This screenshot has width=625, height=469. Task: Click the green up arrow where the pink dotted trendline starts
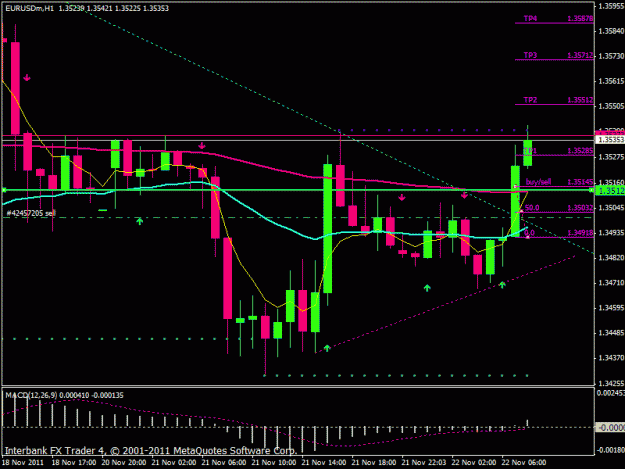click(x=327, y=348)
